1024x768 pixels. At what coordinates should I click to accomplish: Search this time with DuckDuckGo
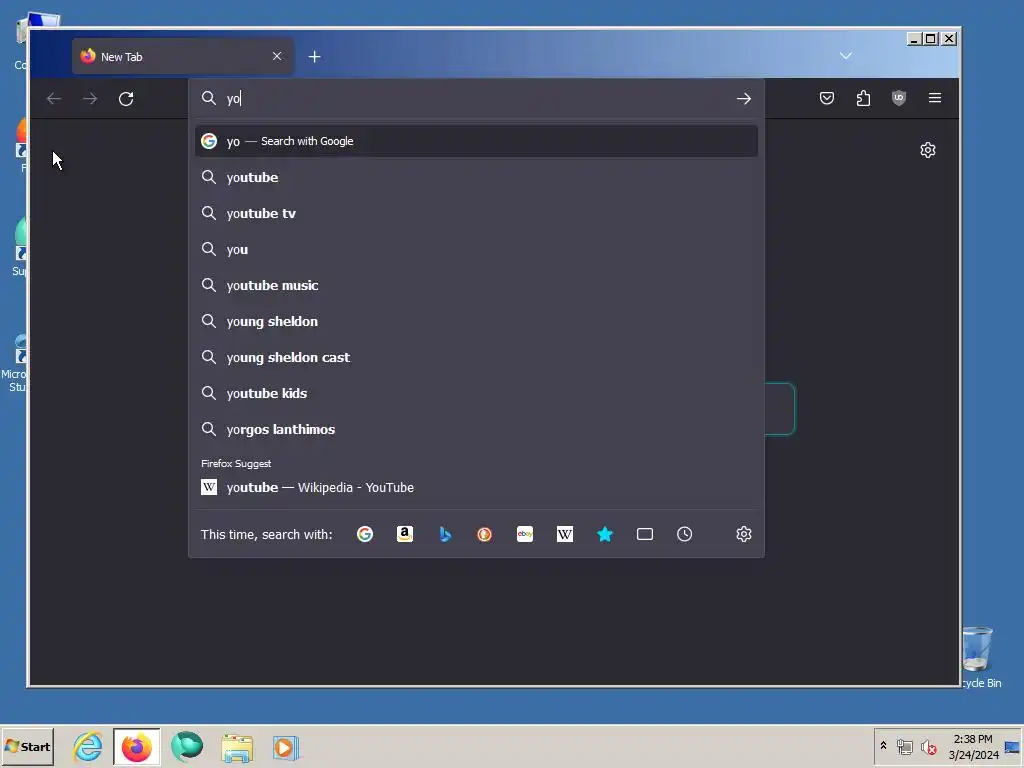[485, 534]
